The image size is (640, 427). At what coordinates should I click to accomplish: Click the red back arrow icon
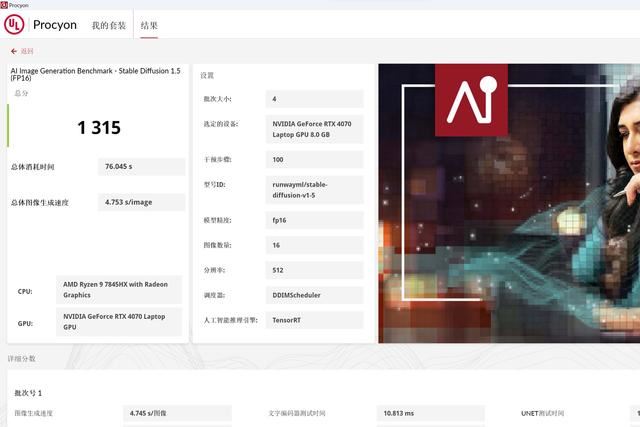[x=14, y=51]
